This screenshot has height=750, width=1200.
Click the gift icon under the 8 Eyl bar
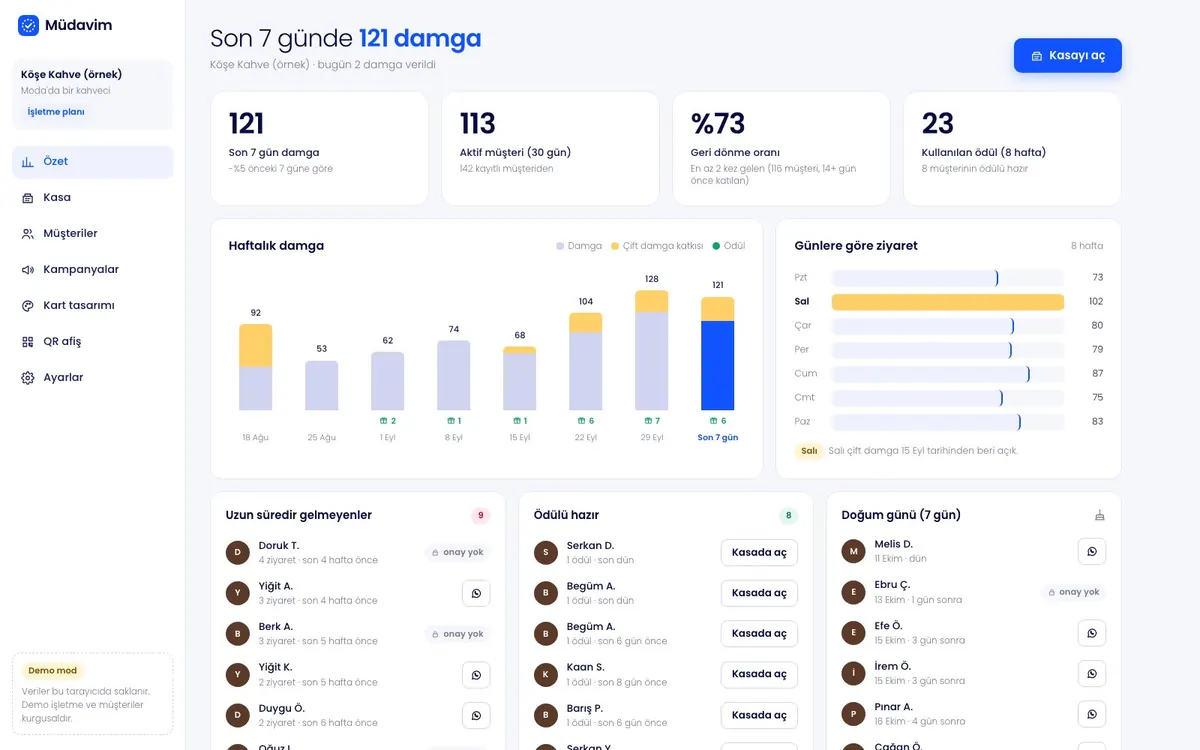[x=449, y=421]
